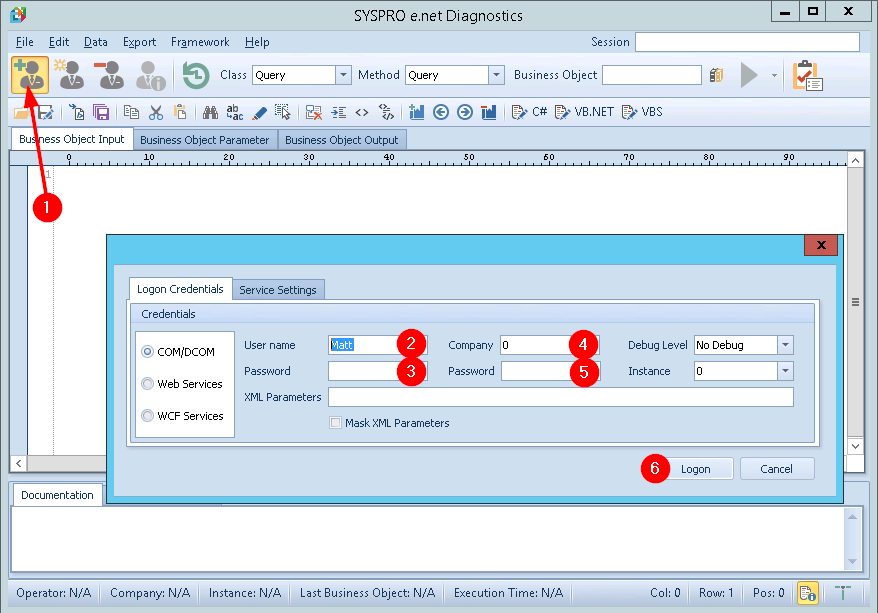Click the Find binoculars icon

point(210,113)
